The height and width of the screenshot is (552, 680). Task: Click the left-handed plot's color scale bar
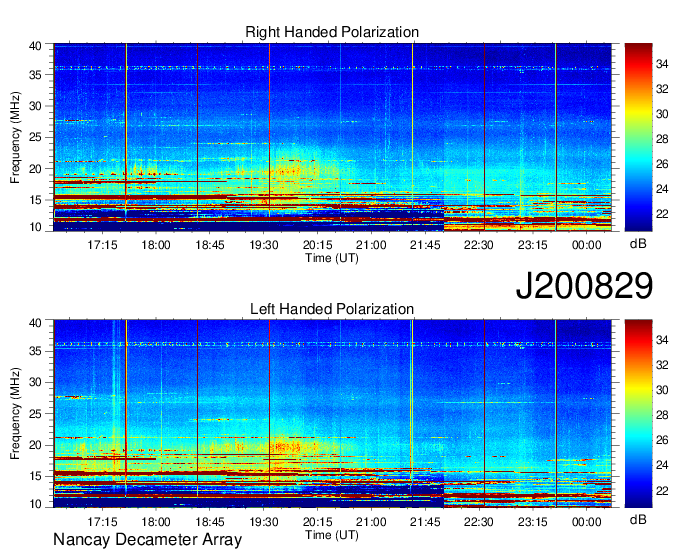(x=638, y=414)
